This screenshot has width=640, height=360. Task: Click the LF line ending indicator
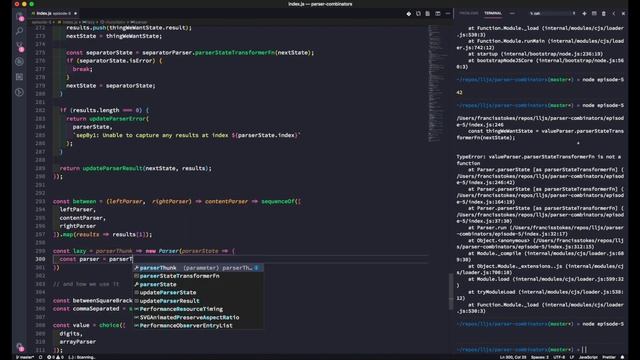[572, 357]
